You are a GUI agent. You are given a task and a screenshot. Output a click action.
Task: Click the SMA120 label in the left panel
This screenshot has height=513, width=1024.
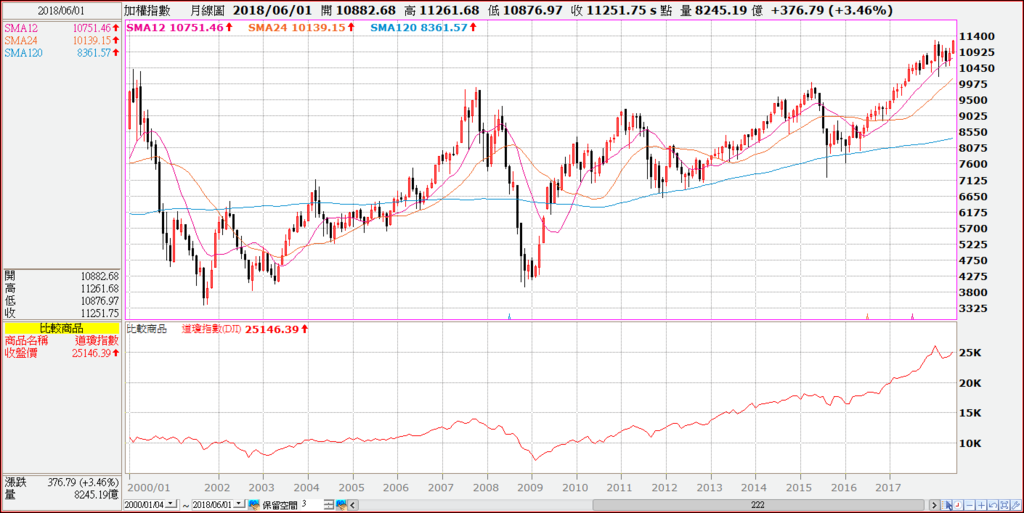click(23, 53)
